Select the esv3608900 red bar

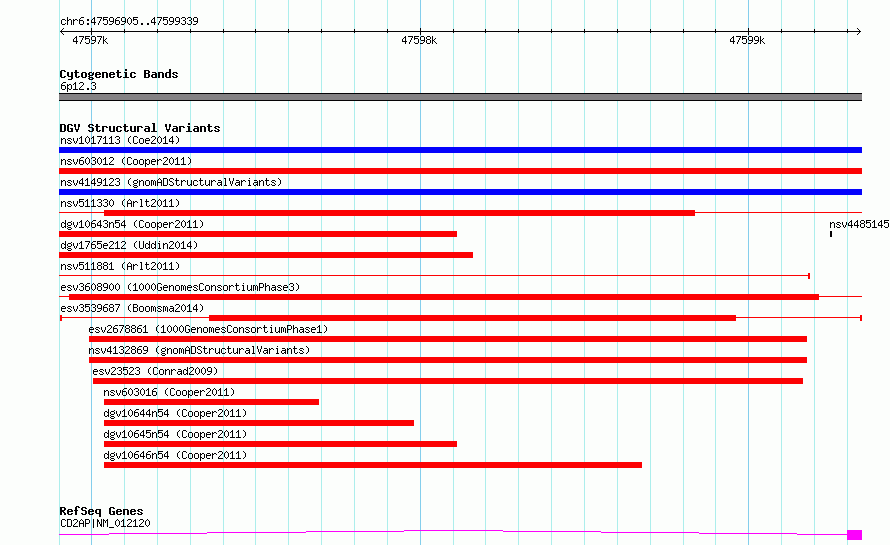(444, 297)
